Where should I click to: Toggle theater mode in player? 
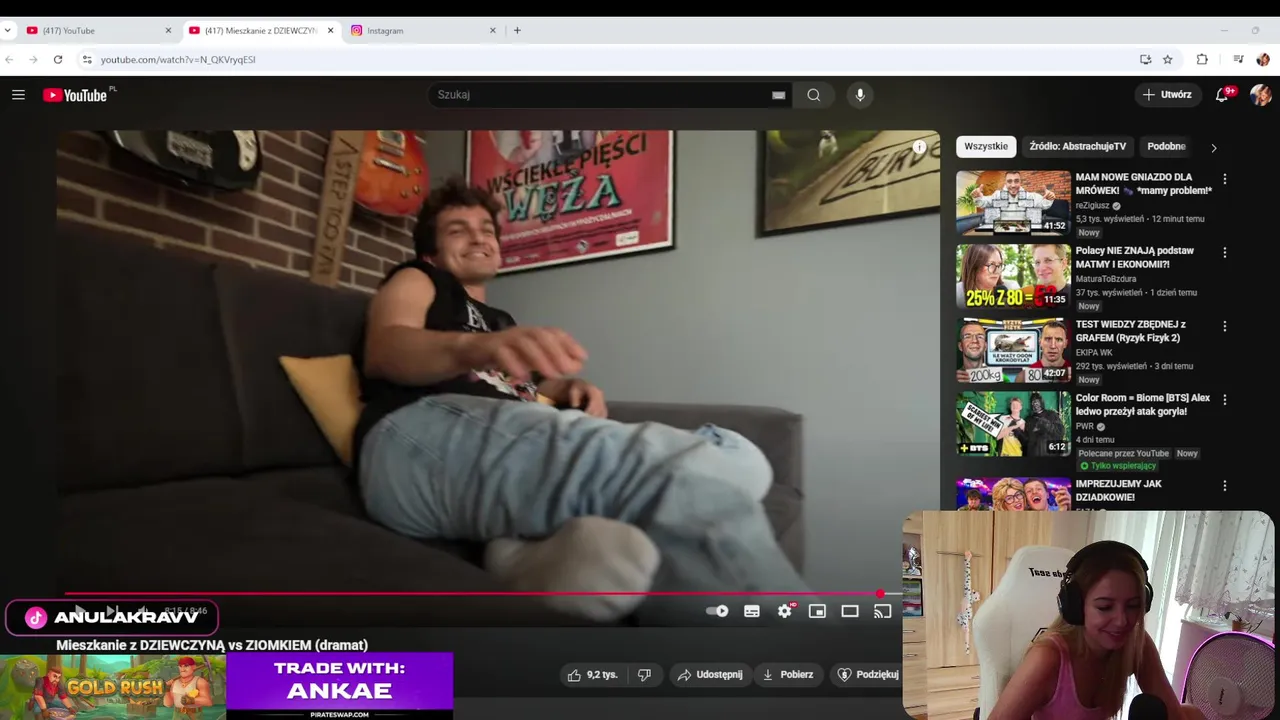850,611
